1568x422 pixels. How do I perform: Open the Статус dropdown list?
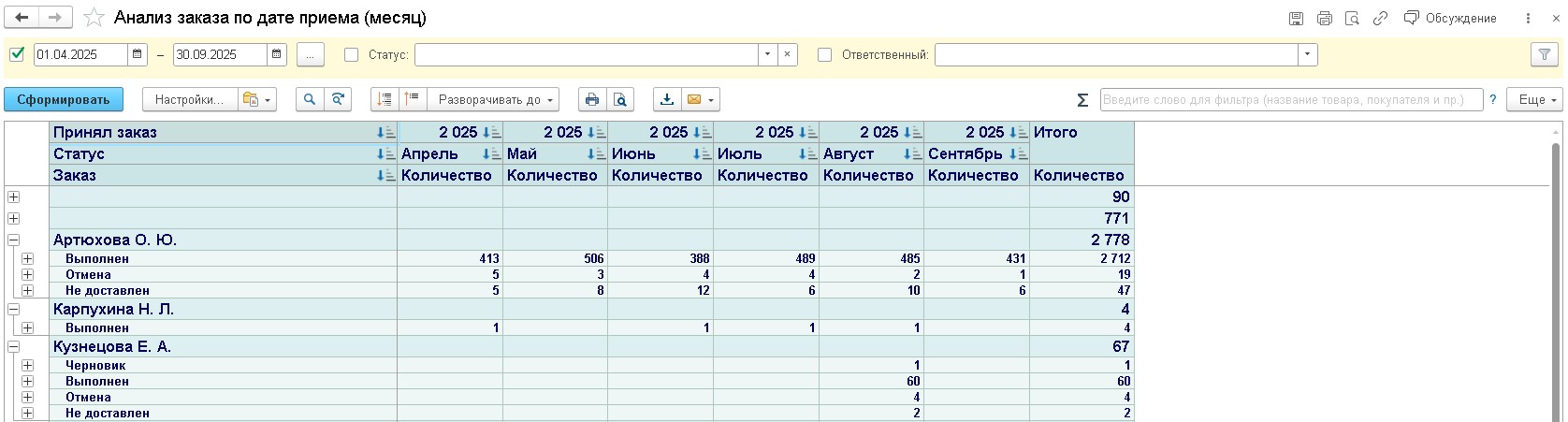click(767, 55)
